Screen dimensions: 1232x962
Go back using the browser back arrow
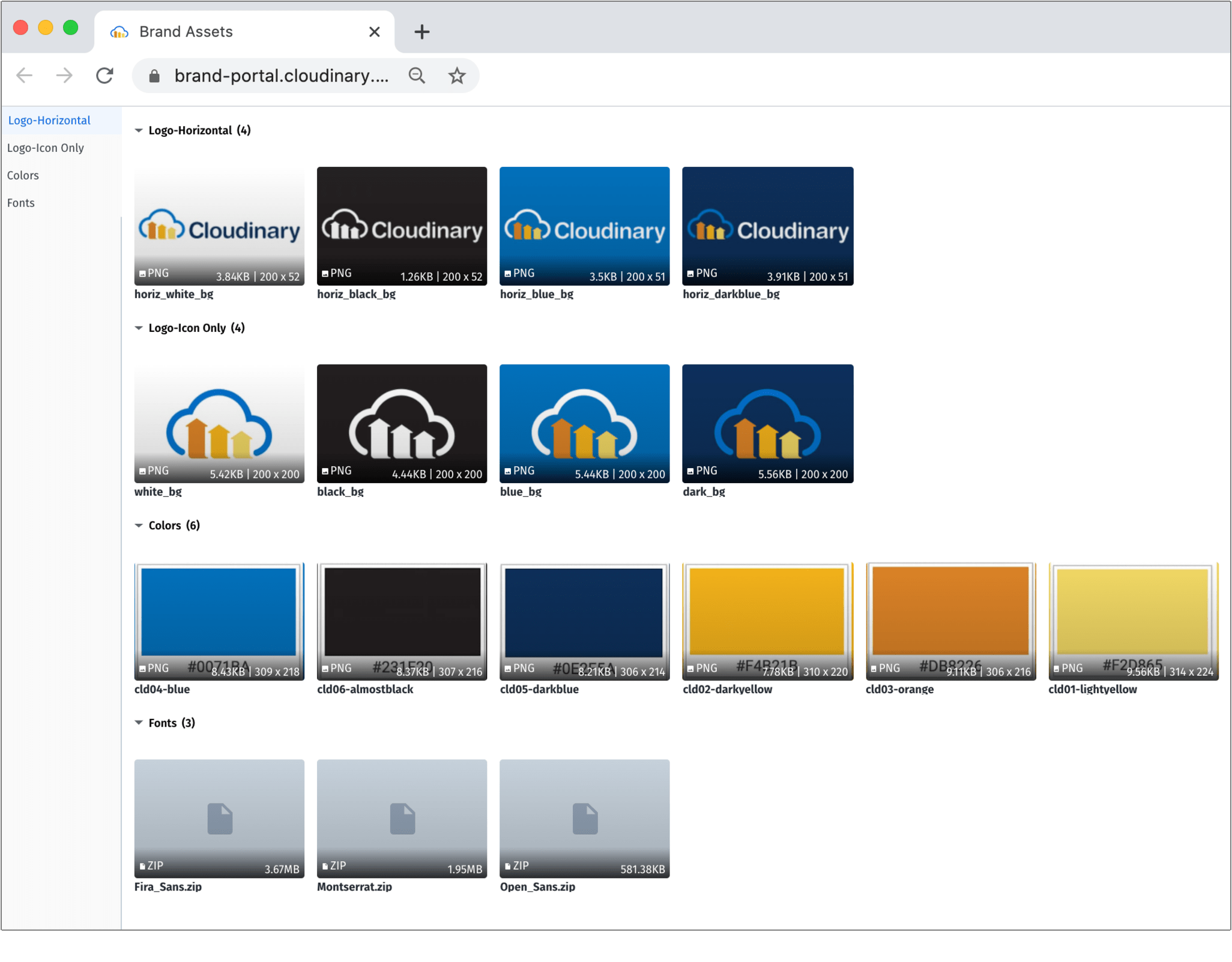[25, 76]
